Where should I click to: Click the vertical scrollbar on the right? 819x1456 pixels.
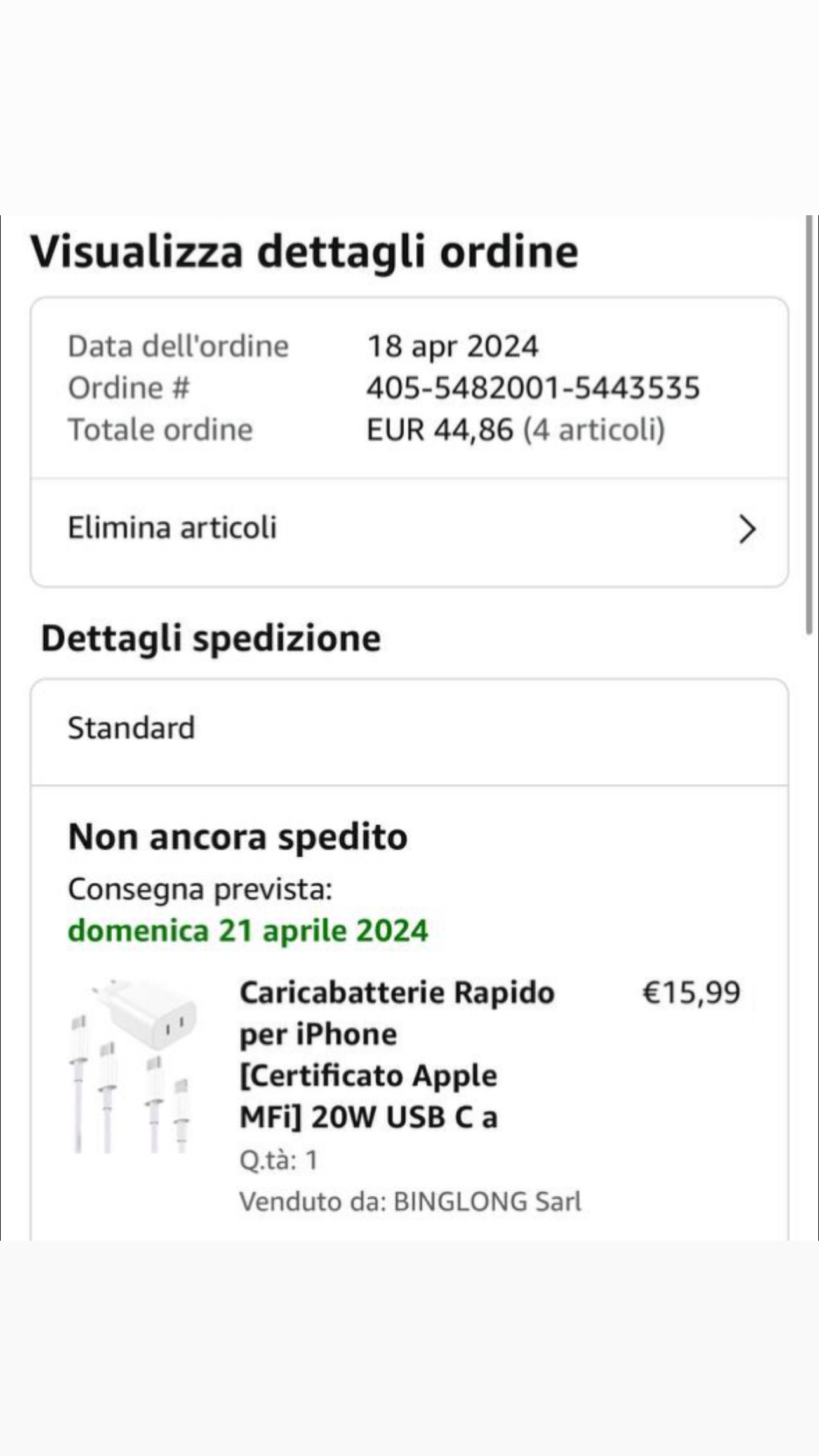(809, 424)
